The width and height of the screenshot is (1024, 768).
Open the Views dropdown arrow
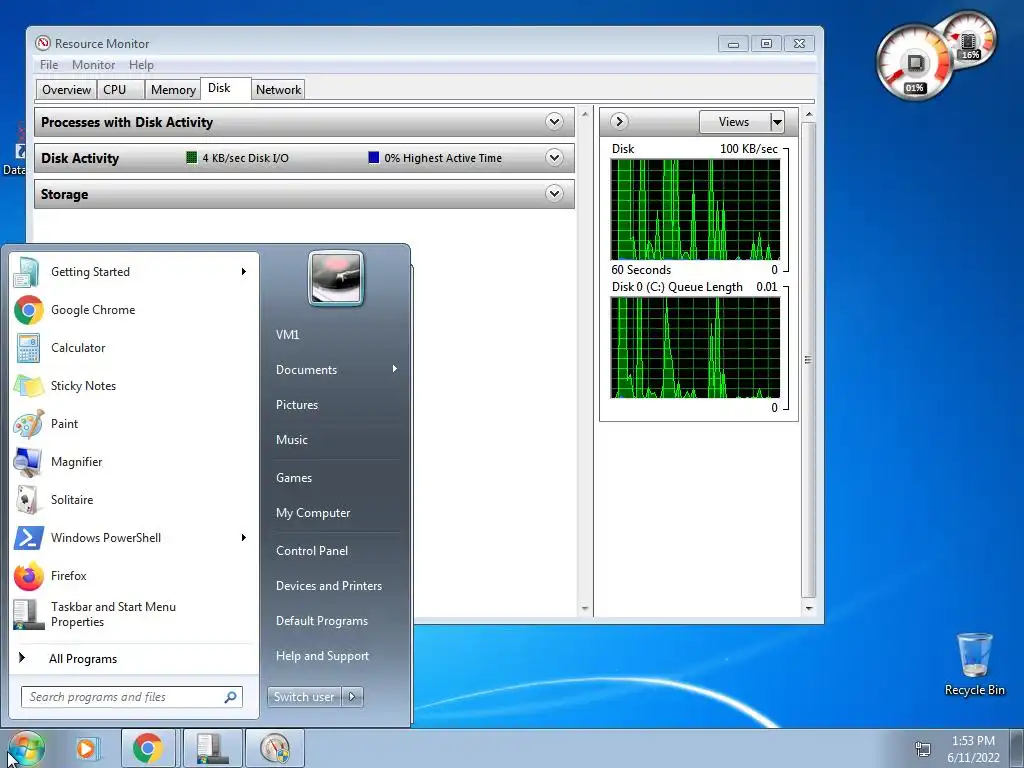click(x=776, y=121)
